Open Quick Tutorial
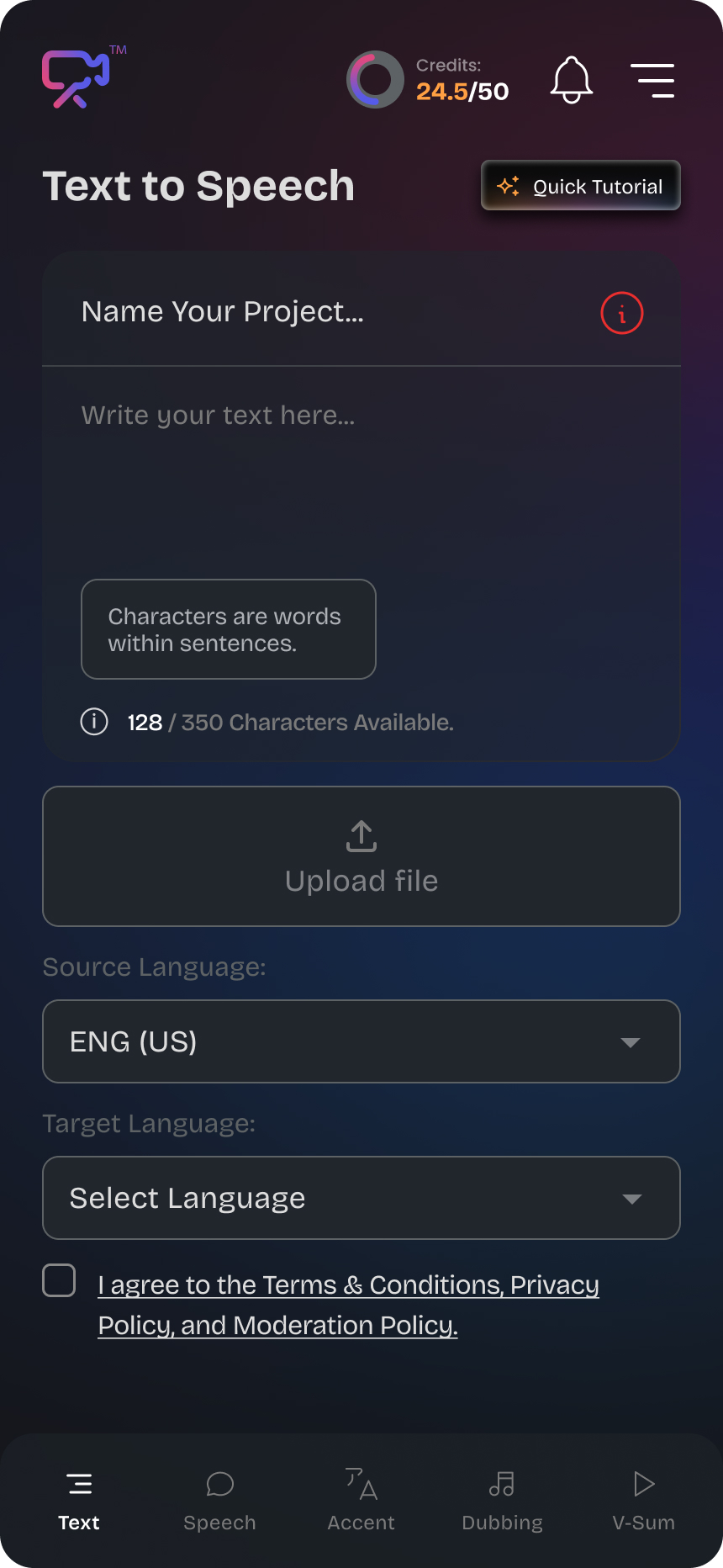Viewport: 723px width, 1568px height. (x=581, y=186)
